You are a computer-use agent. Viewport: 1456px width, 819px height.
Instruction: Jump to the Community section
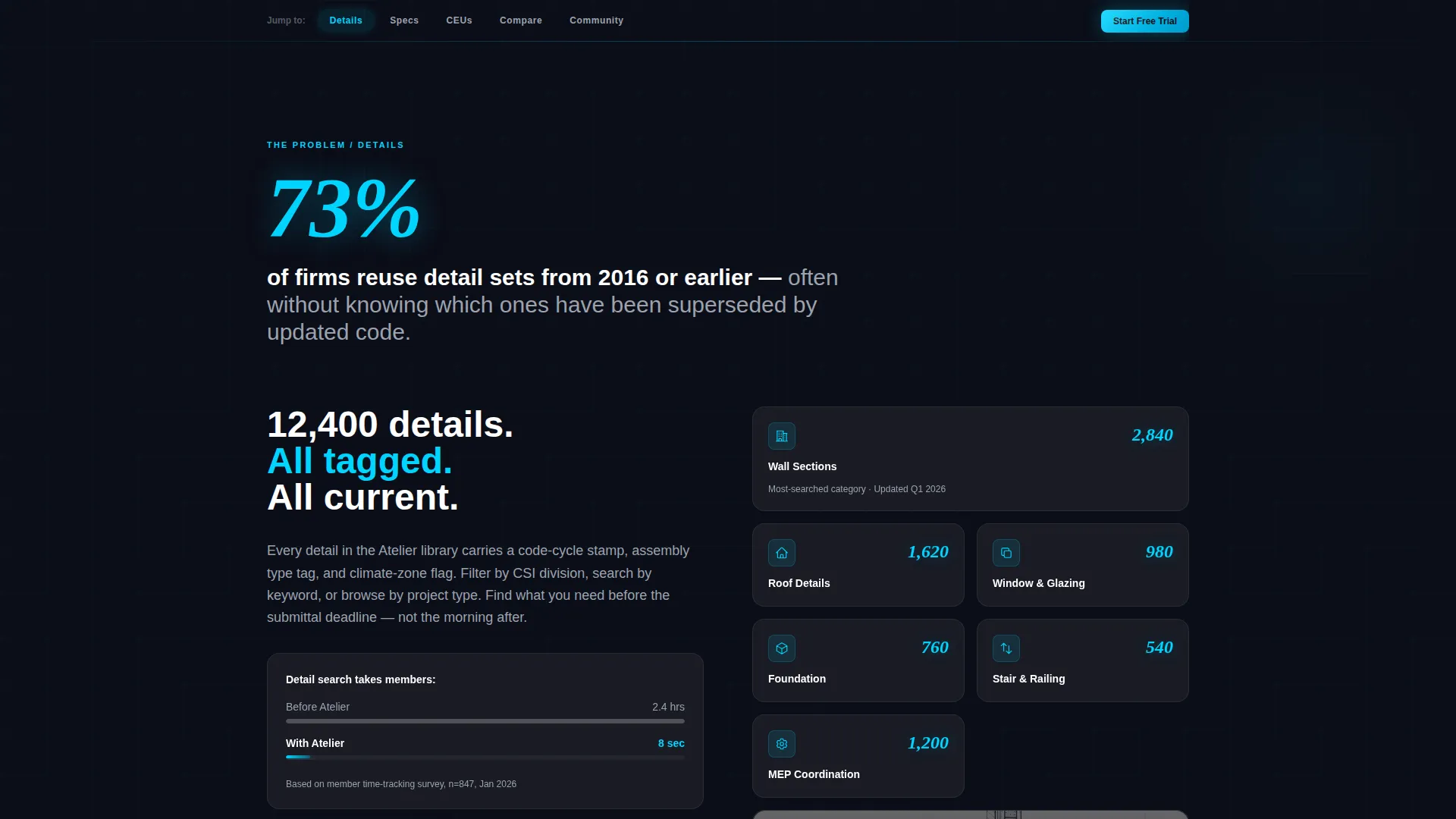pyautogui.click(x=596, y=20)
